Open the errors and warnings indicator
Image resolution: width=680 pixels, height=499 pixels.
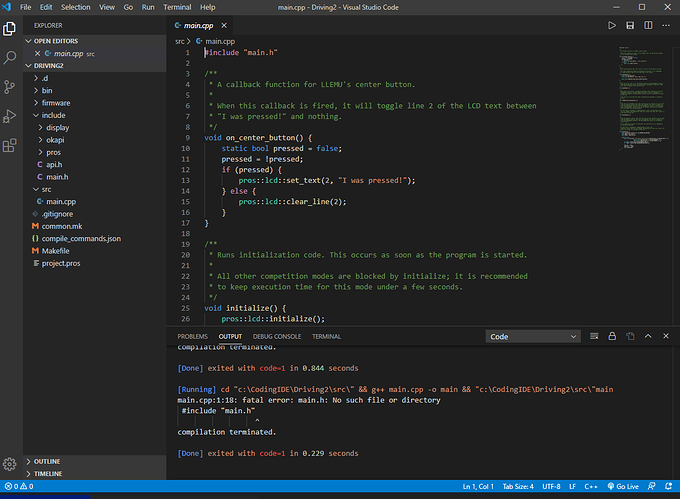(19, 486)
